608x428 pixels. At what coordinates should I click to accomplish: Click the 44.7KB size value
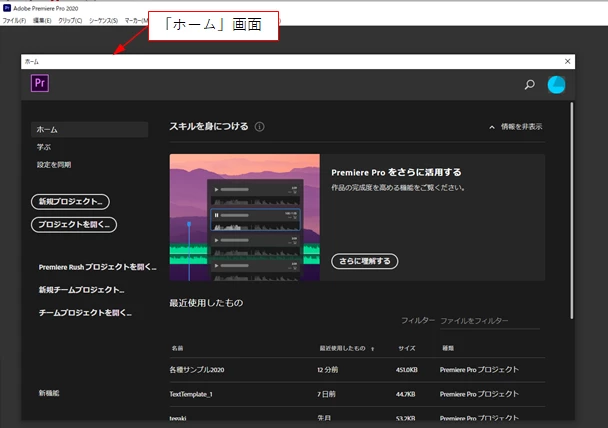click(405, 394)
